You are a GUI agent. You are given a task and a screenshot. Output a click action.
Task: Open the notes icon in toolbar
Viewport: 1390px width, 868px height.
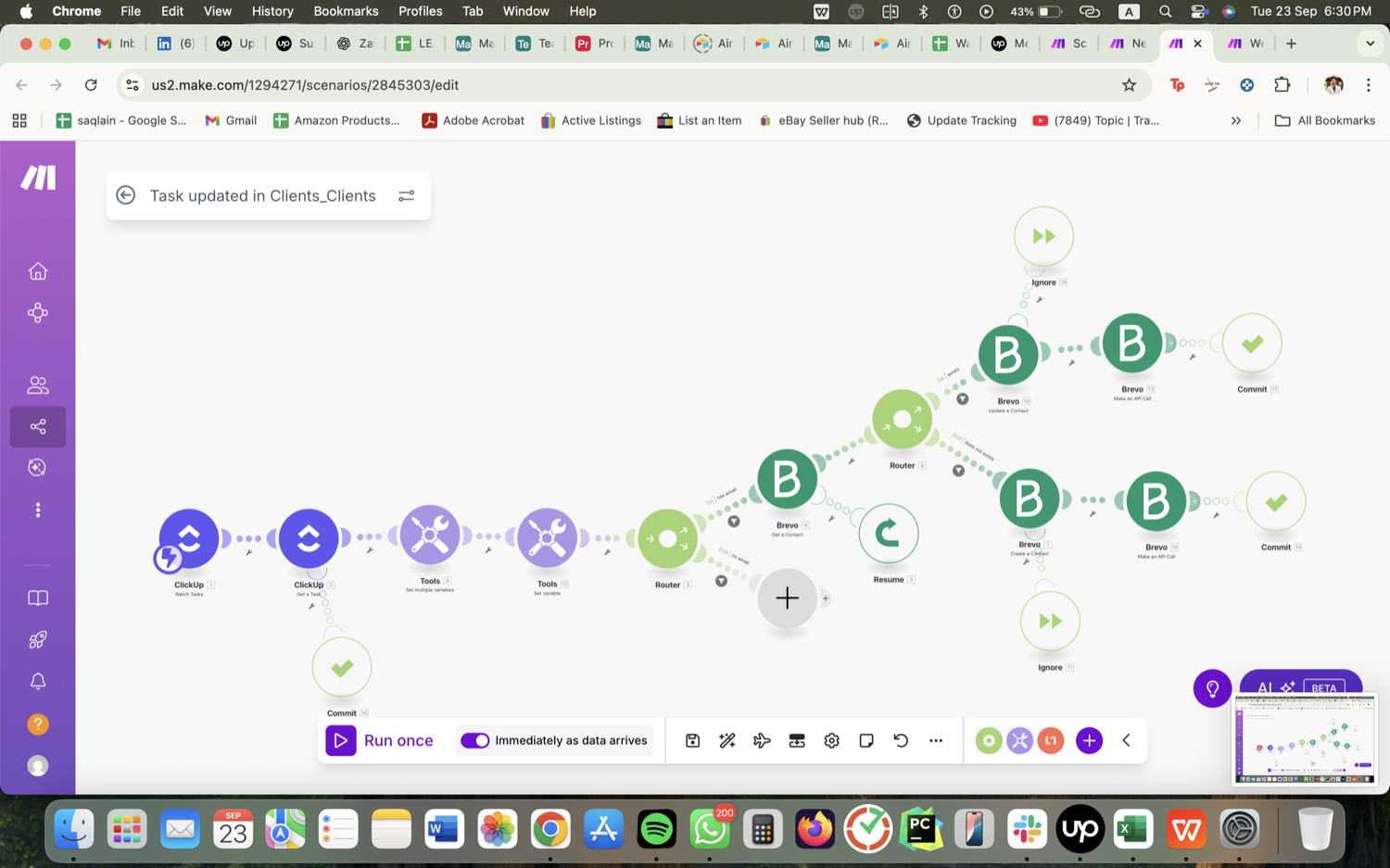click(866, 740)
